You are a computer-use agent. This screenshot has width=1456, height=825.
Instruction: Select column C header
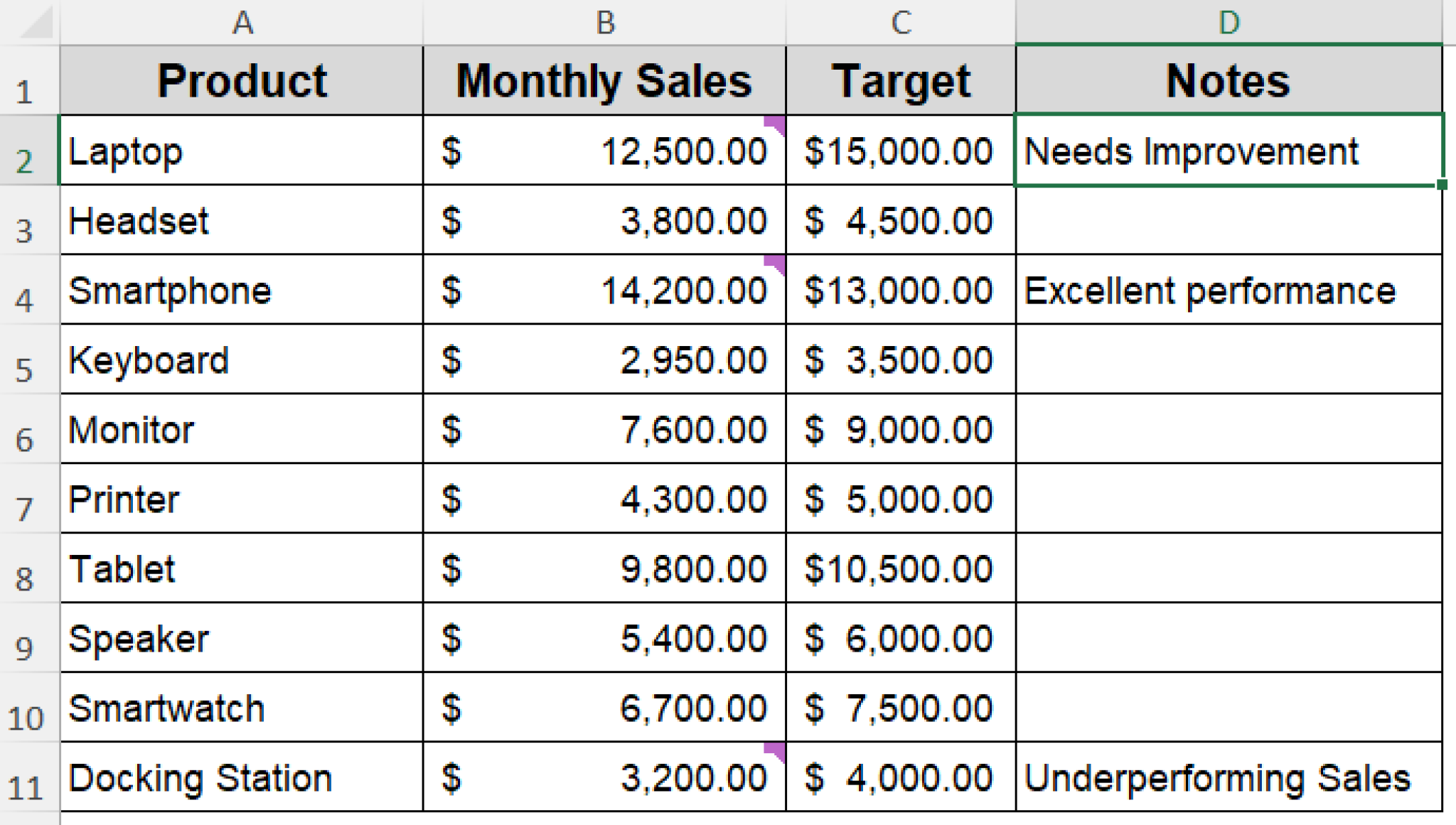(x=901, y=23)
